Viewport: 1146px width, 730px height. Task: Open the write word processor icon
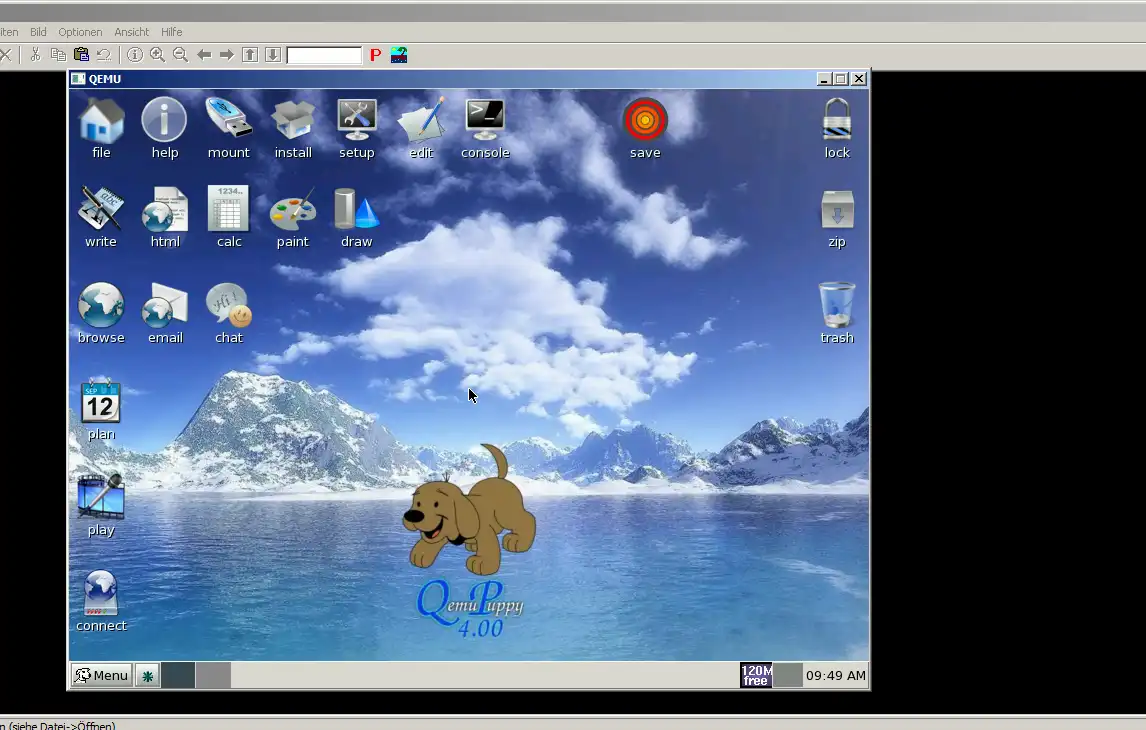tap(101, 208)
